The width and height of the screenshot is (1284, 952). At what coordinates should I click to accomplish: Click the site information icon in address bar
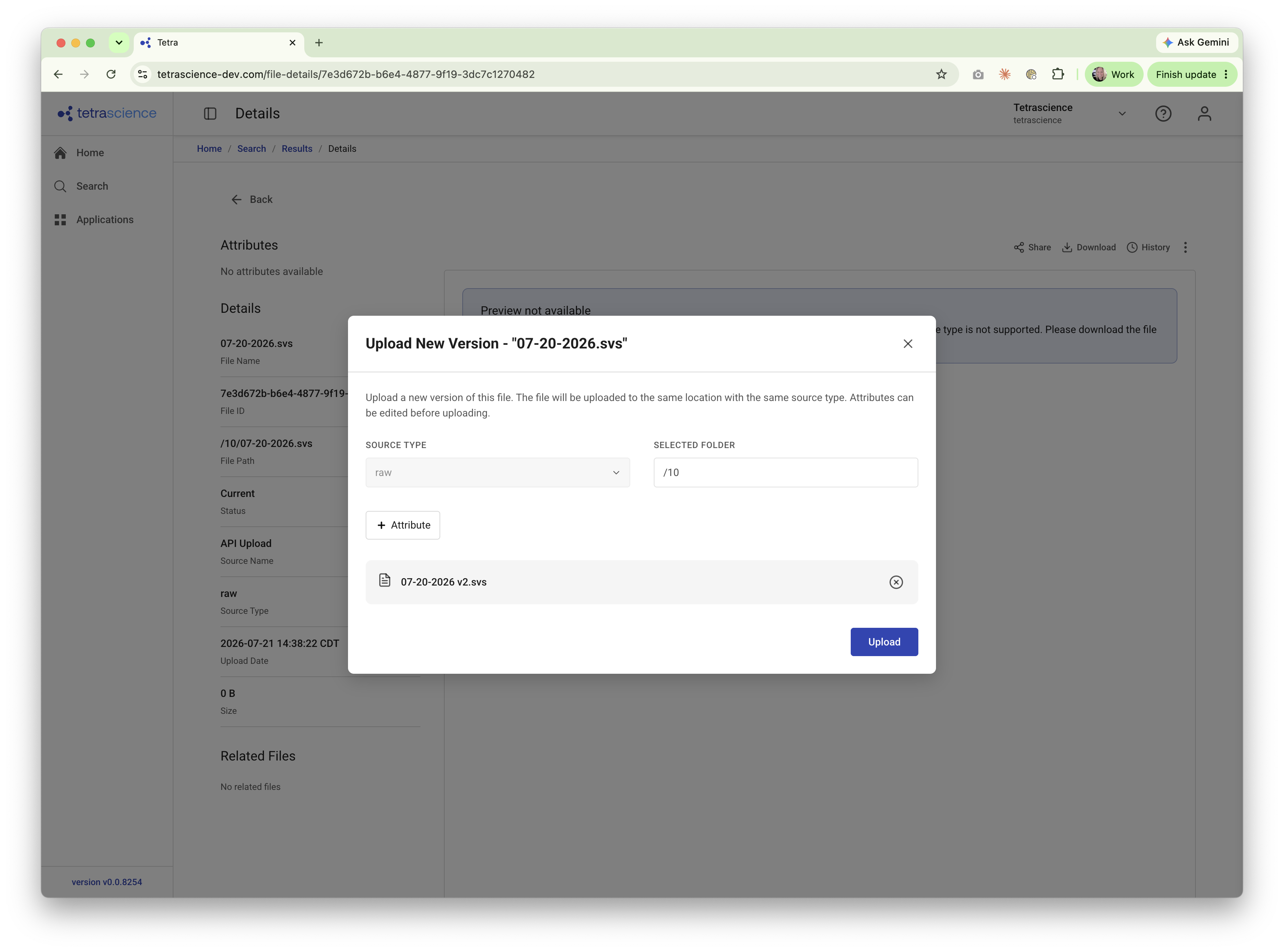[x=143, y=74]
